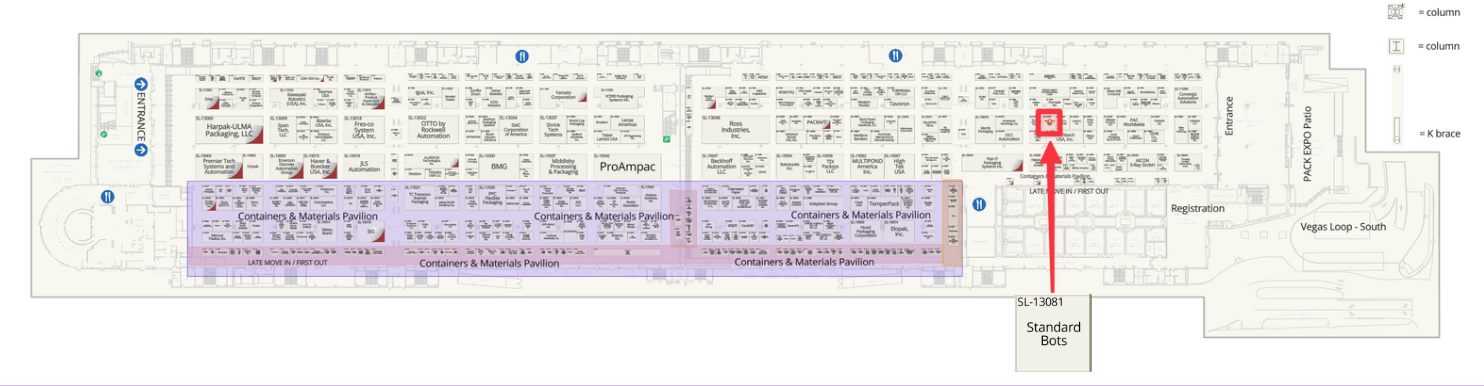Open the Span Tech, LLC booth
The height and width of the screenshot is (386, 1484).
click(x=282, y=130)
